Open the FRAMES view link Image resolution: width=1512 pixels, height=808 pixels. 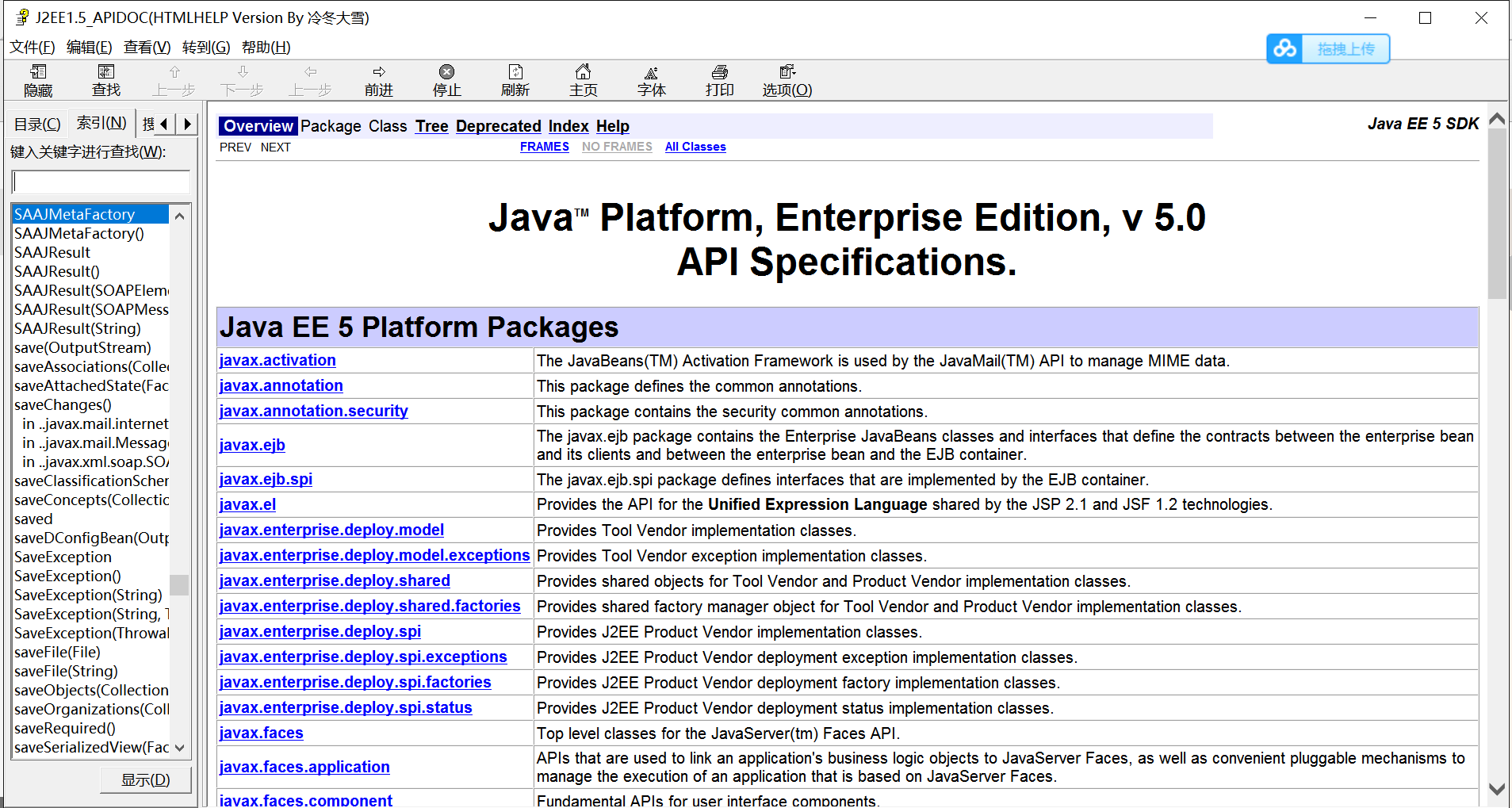tap(544, 147)
